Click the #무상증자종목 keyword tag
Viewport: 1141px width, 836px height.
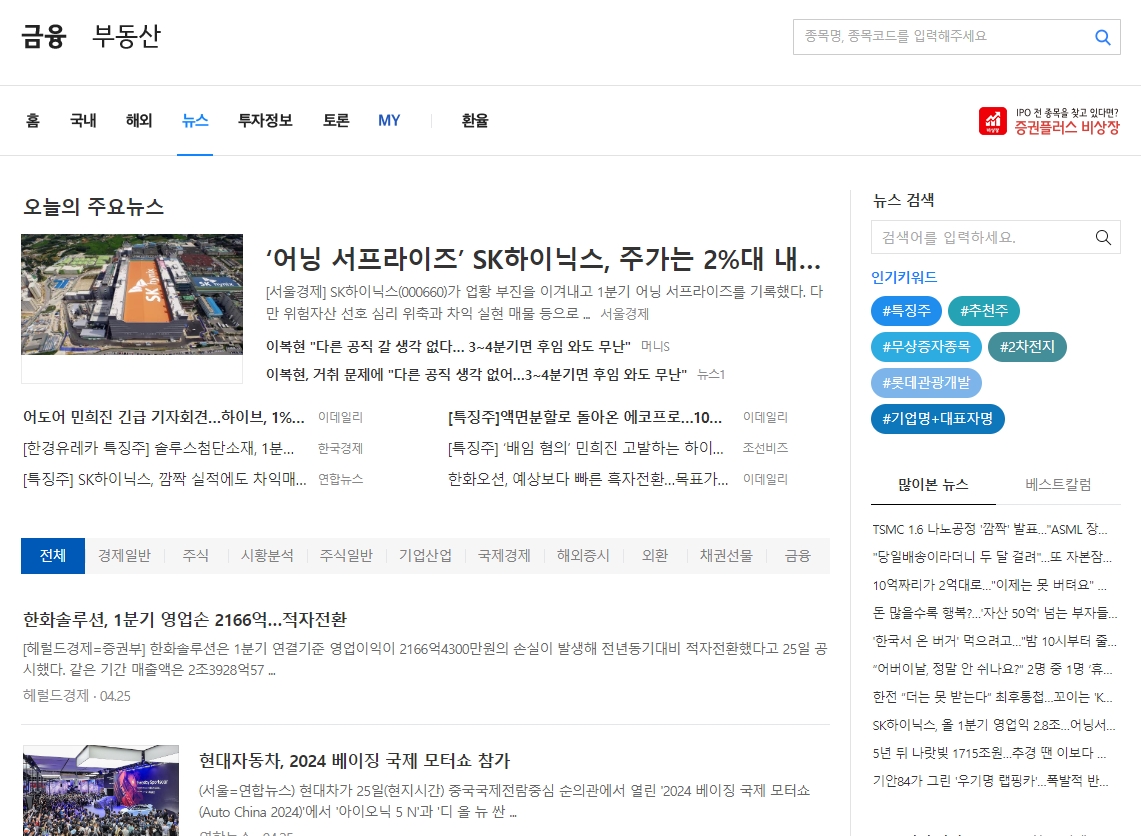point(926,346)
